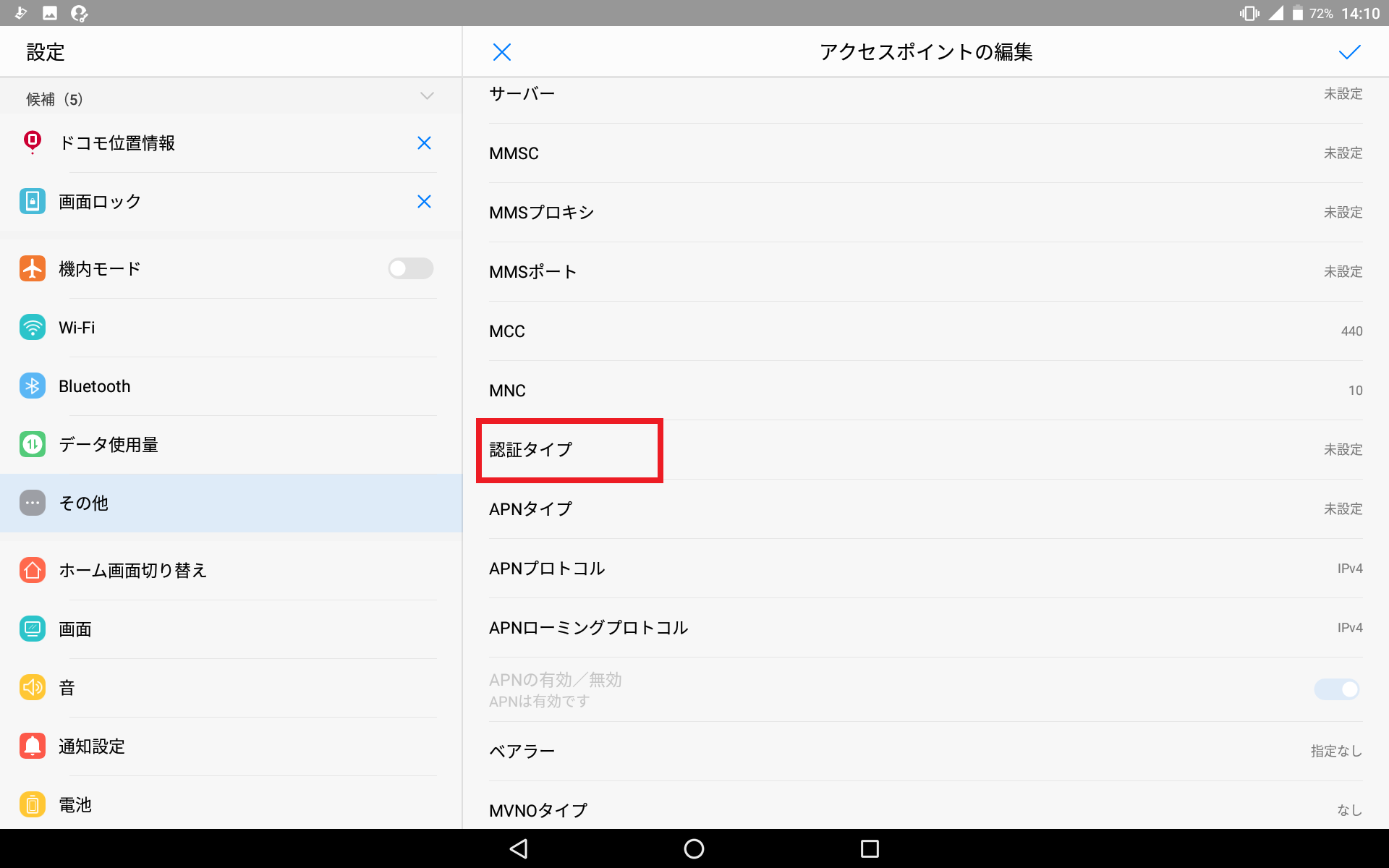Viewport: 1389px width, 868px height.
Task: Edit the MMSポート setting
Action: point(925,272)
